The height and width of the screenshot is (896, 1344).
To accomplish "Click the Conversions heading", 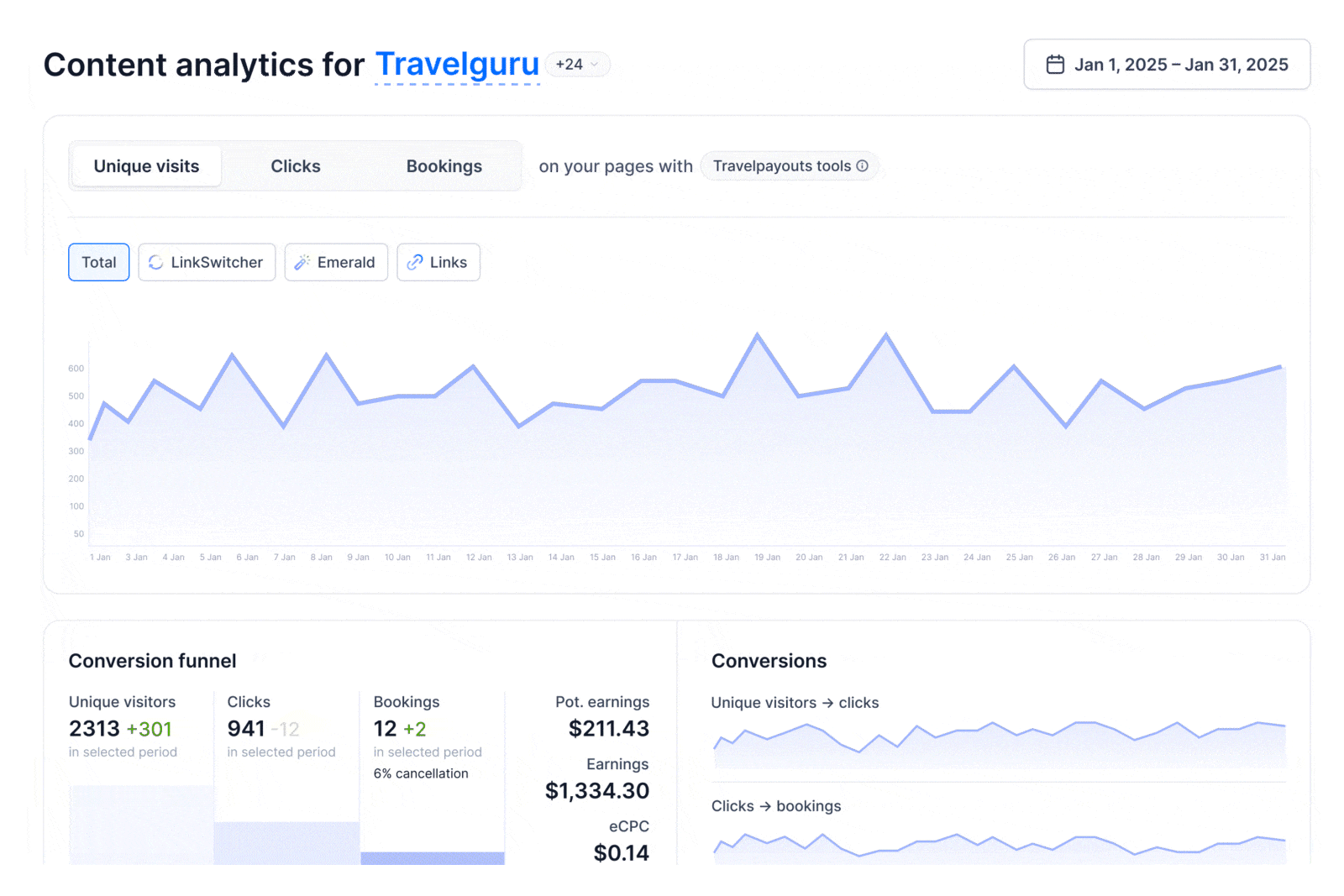I will tap(769, 661).
